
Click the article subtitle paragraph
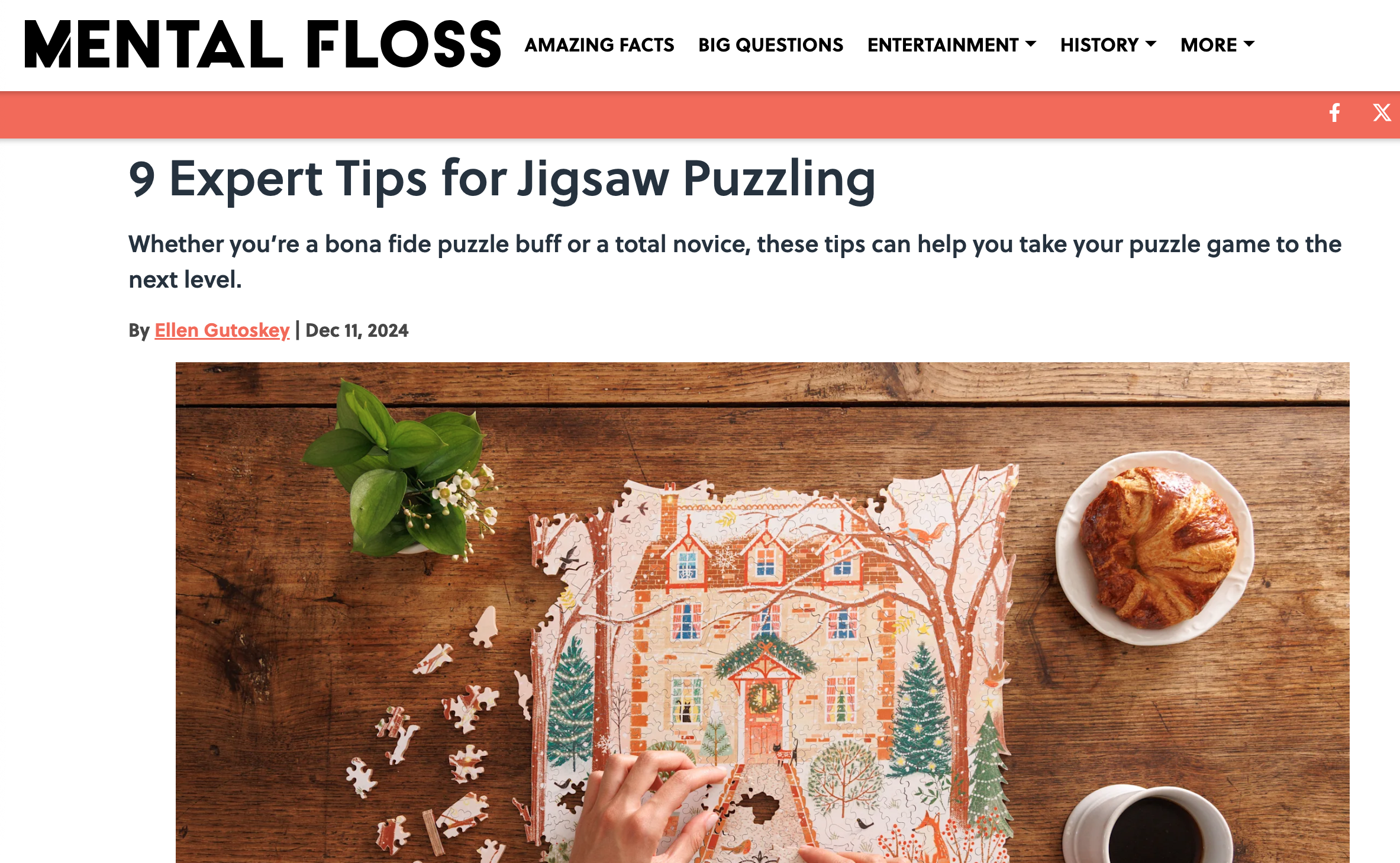pos(735,262)
